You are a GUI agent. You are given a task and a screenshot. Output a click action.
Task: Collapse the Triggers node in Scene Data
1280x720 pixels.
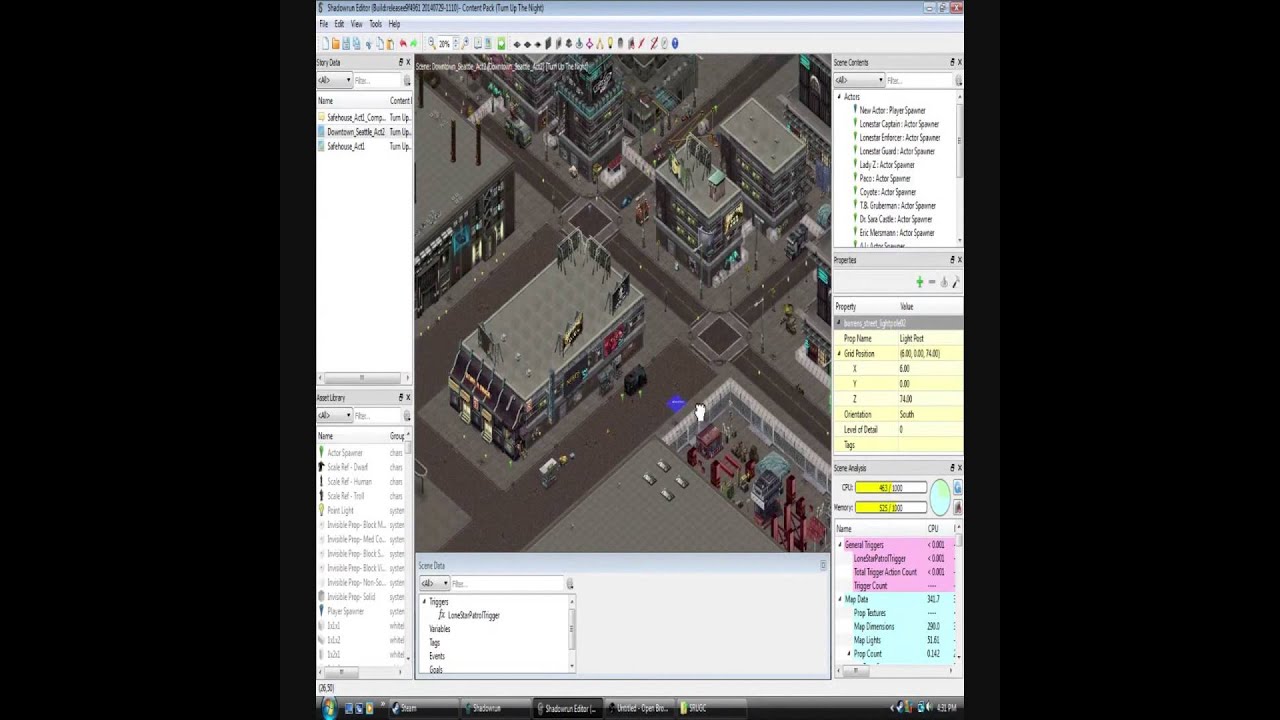[424, 602]
